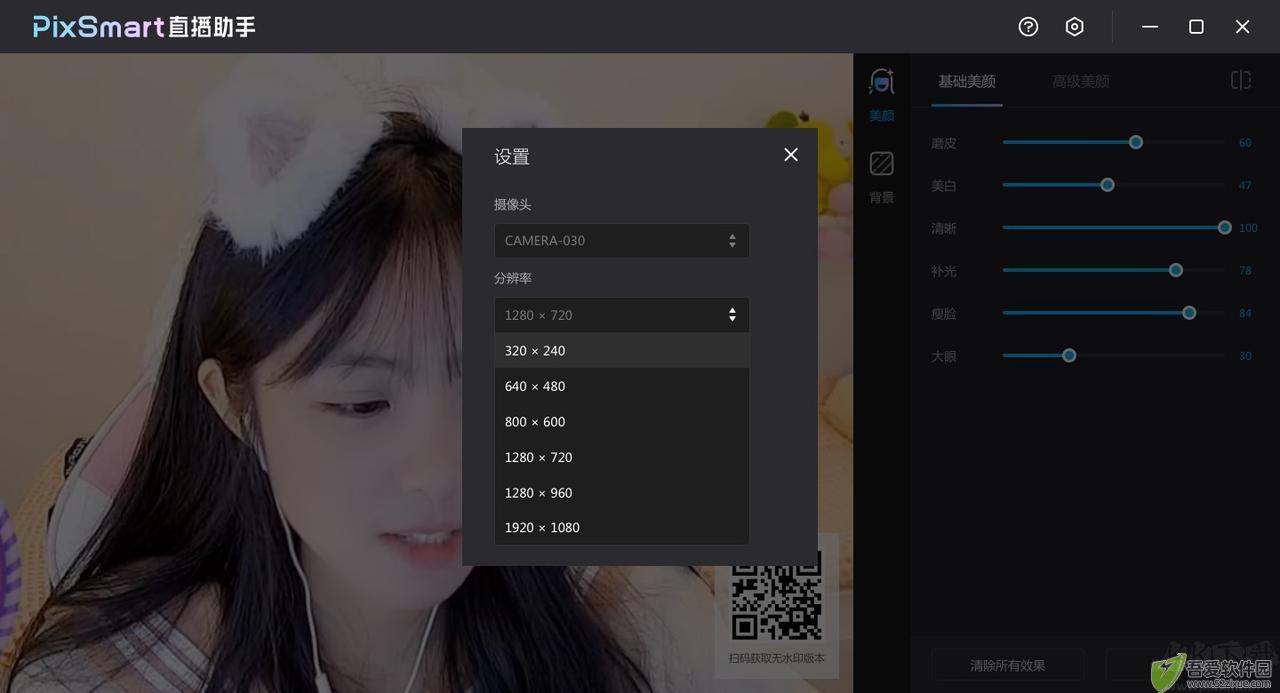The width and height of the screenshot is (1280, 693).
Task: Select the 背景 background sidebar icon
Action: [882, 177]
